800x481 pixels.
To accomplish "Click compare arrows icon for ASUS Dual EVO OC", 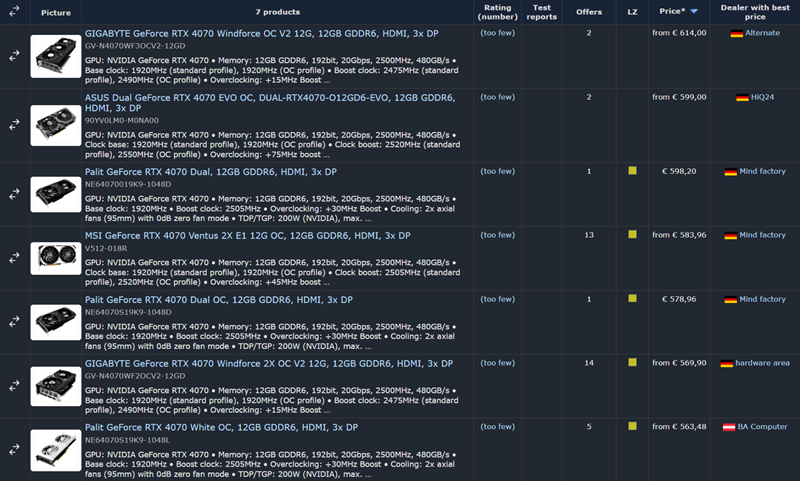I will pyautogui.click(x=15, y=125).
